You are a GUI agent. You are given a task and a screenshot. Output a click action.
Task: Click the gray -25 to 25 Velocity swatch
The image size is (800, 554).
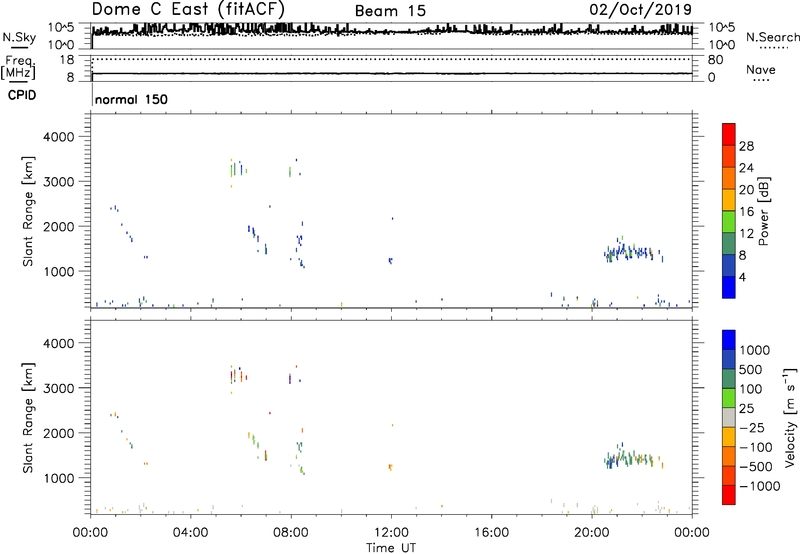[x=729, y=417]
